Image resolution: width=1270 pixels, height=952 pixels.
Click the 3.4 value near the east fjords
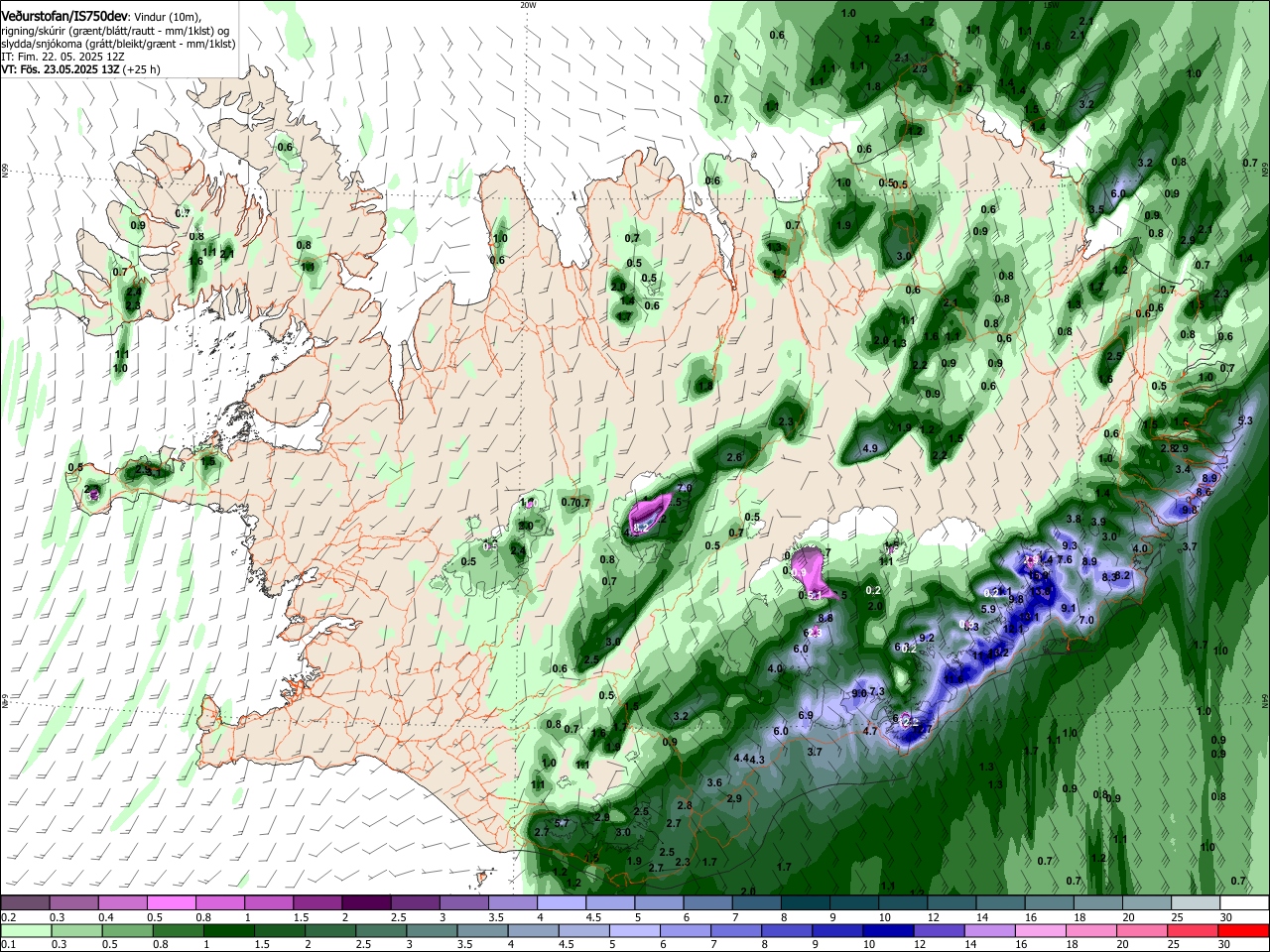pos(1183,469)
